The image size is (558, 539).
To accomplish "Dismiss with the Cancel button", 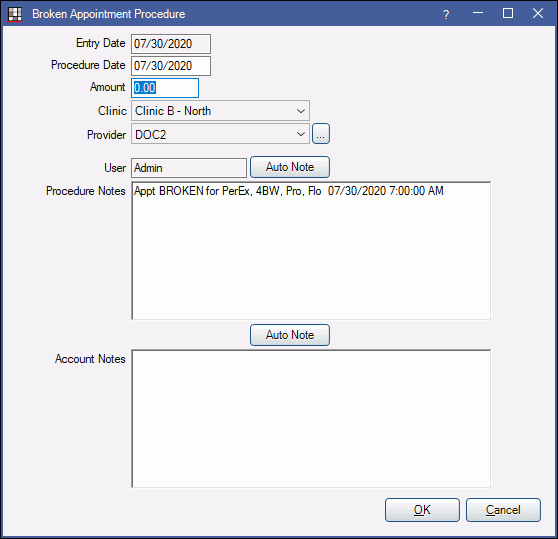I will 503,510.
